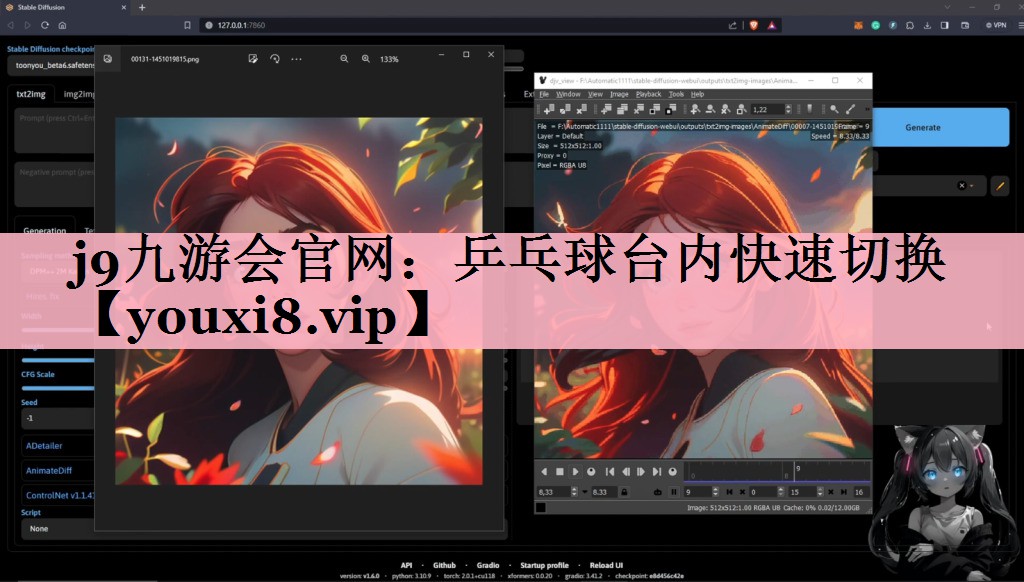
Task: Open the playback speed dropdown arrow
Action: [x=584, y=492]
